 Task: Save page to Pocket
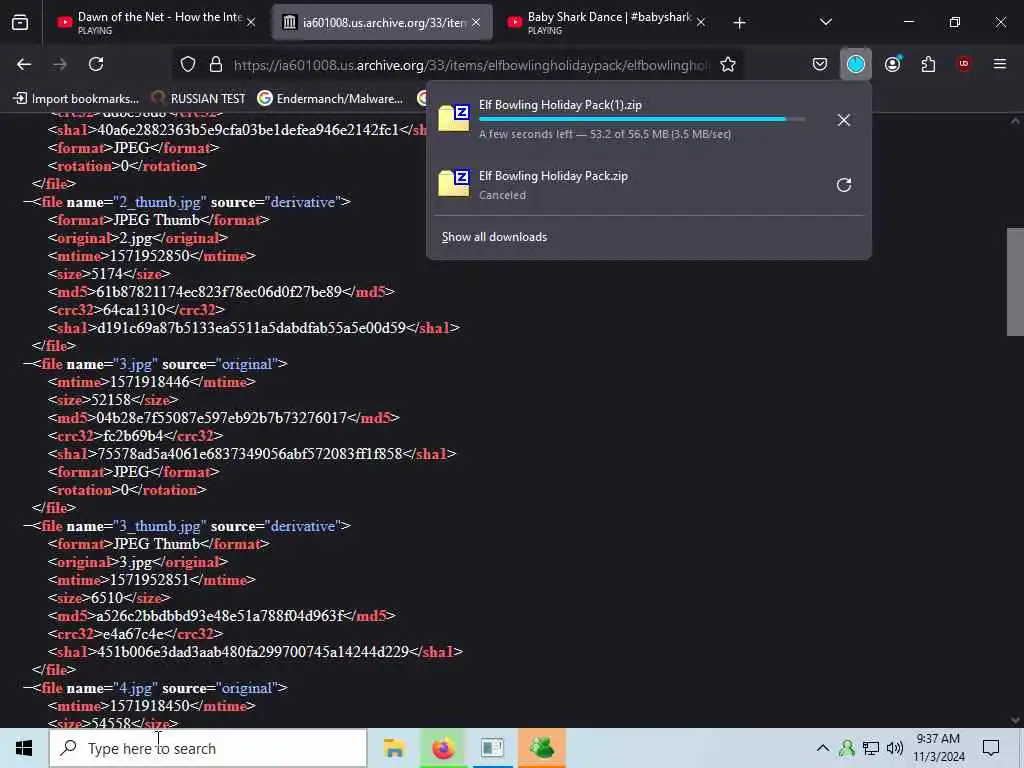point(820,64)
